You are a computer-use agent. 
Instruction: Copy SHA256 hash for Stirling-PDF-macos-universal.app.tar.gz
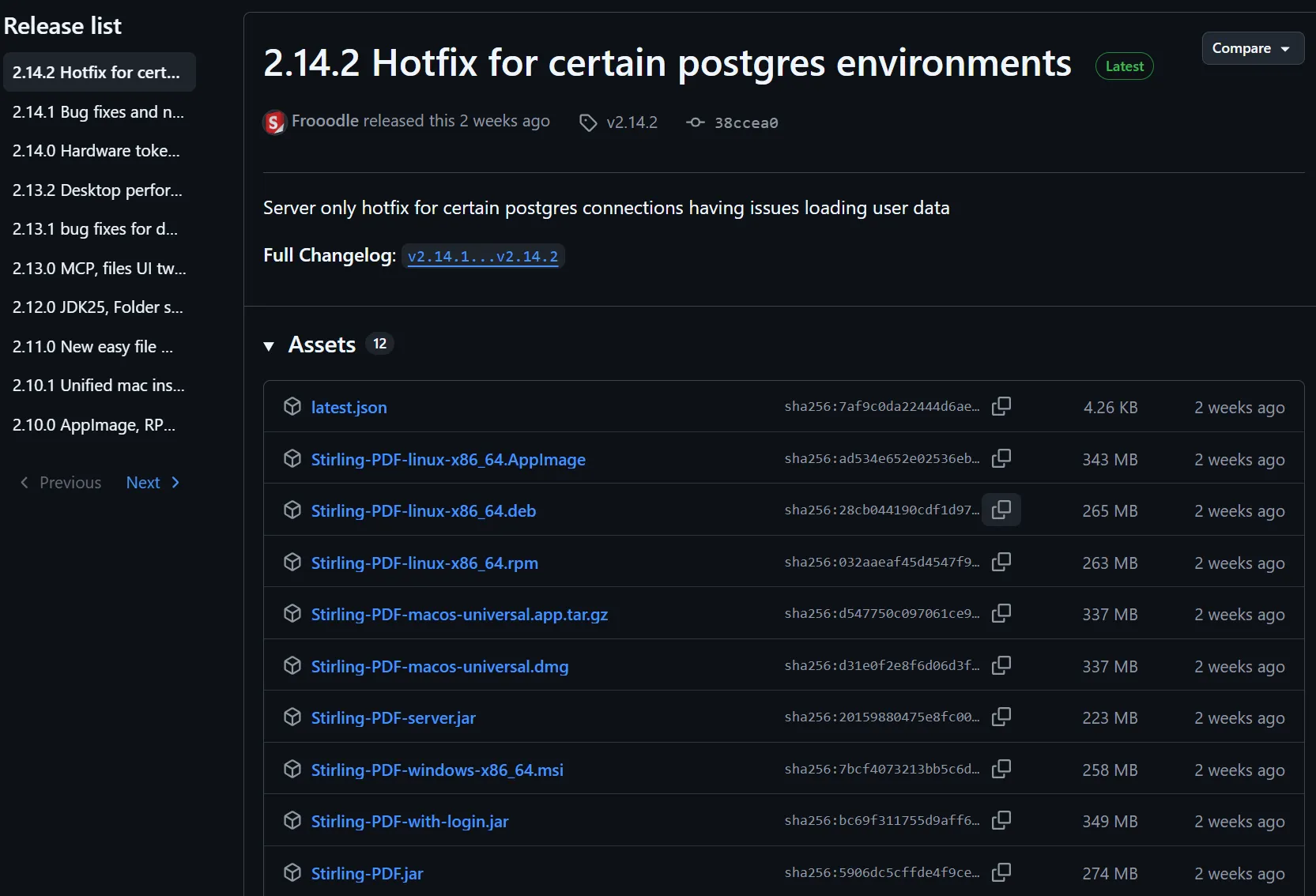(1001, 613)
